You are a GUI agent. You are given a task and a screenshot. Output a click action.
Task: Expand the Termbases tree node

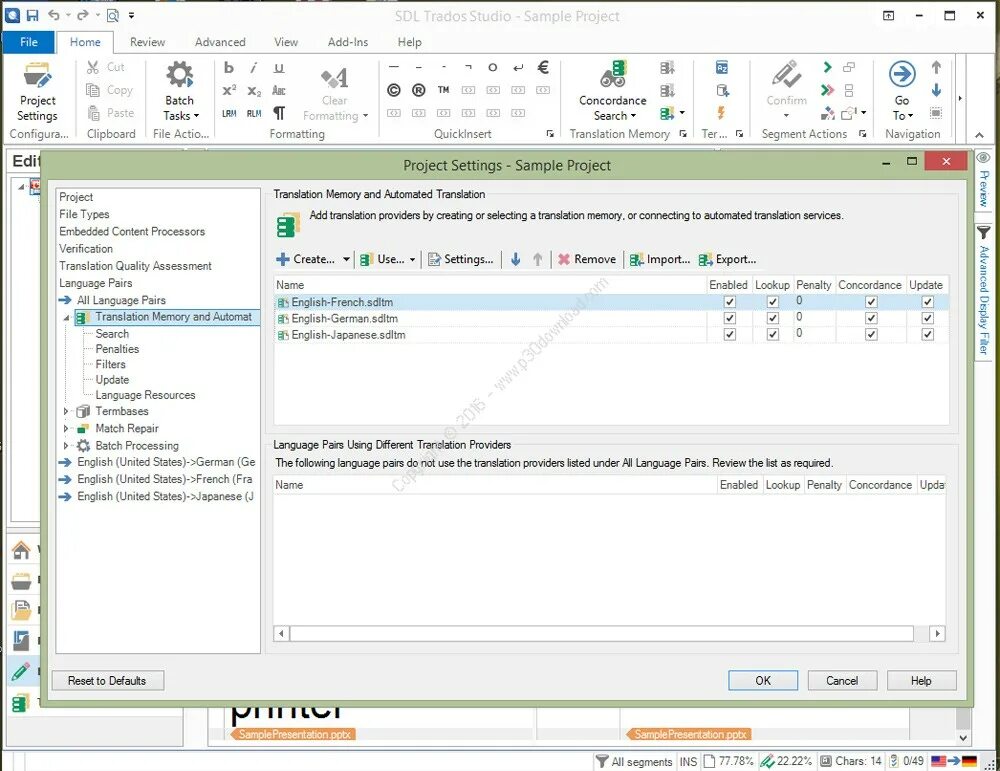[66, 411]
